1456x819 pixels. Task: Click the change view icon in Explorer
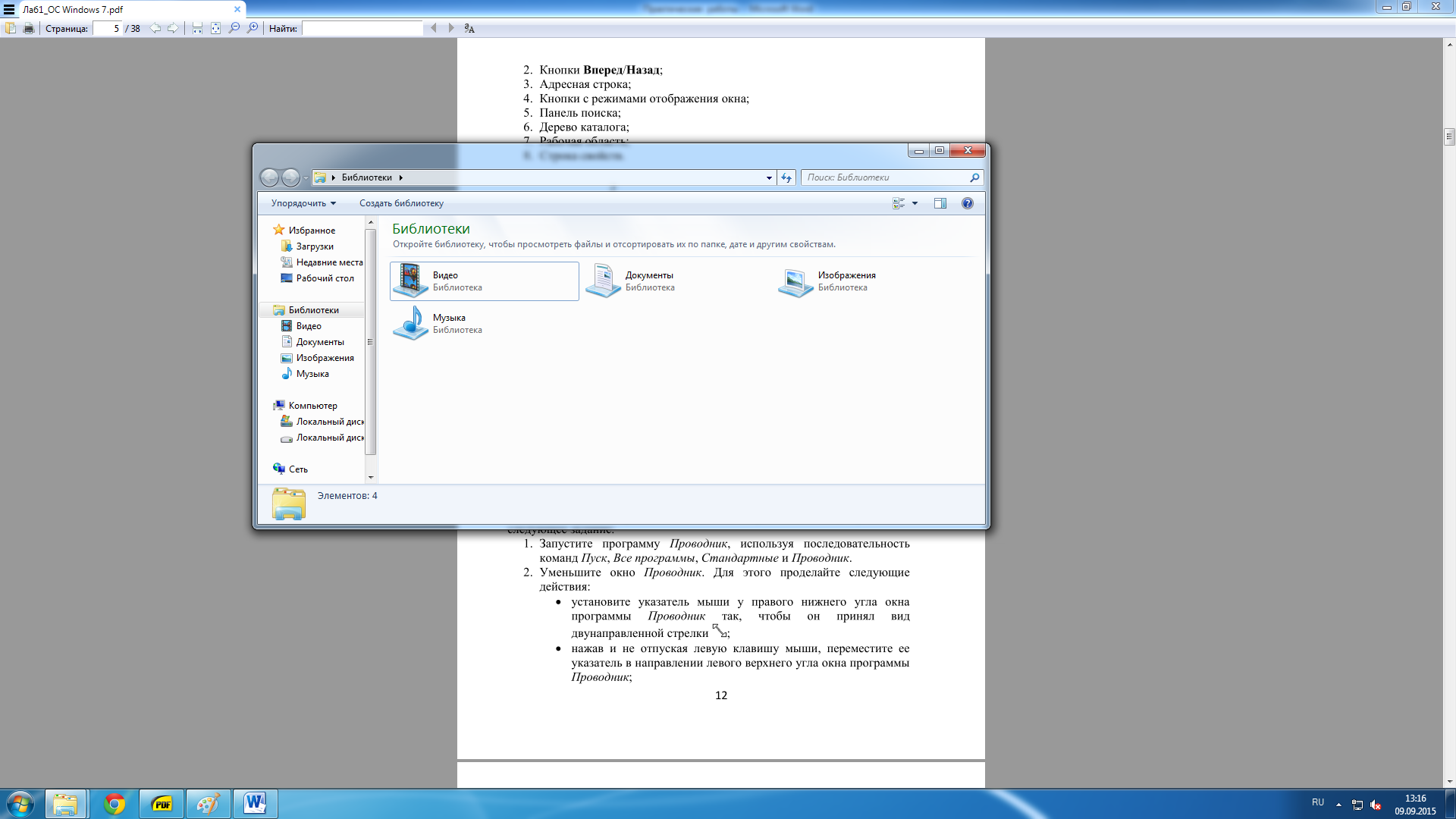click(899, 203)
